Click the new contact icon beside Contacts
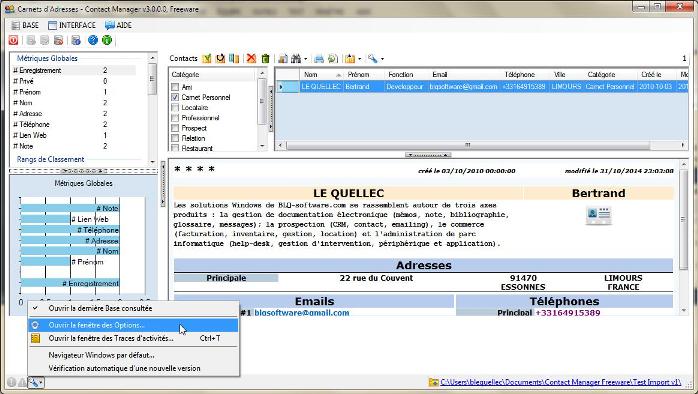The width and height of the screenshot is (698, 394). point(207,58)
